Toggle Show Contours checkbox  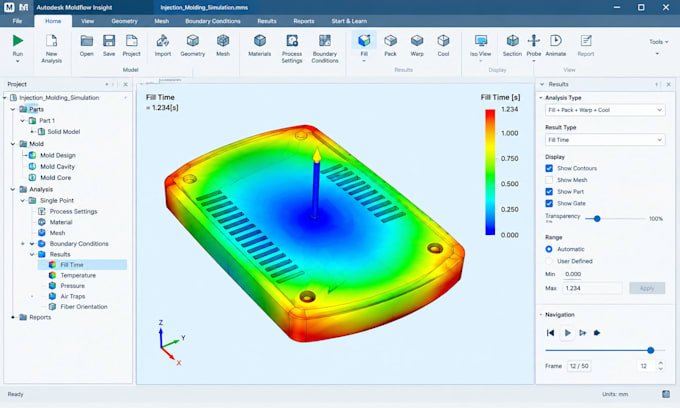[x=549, y=168]
